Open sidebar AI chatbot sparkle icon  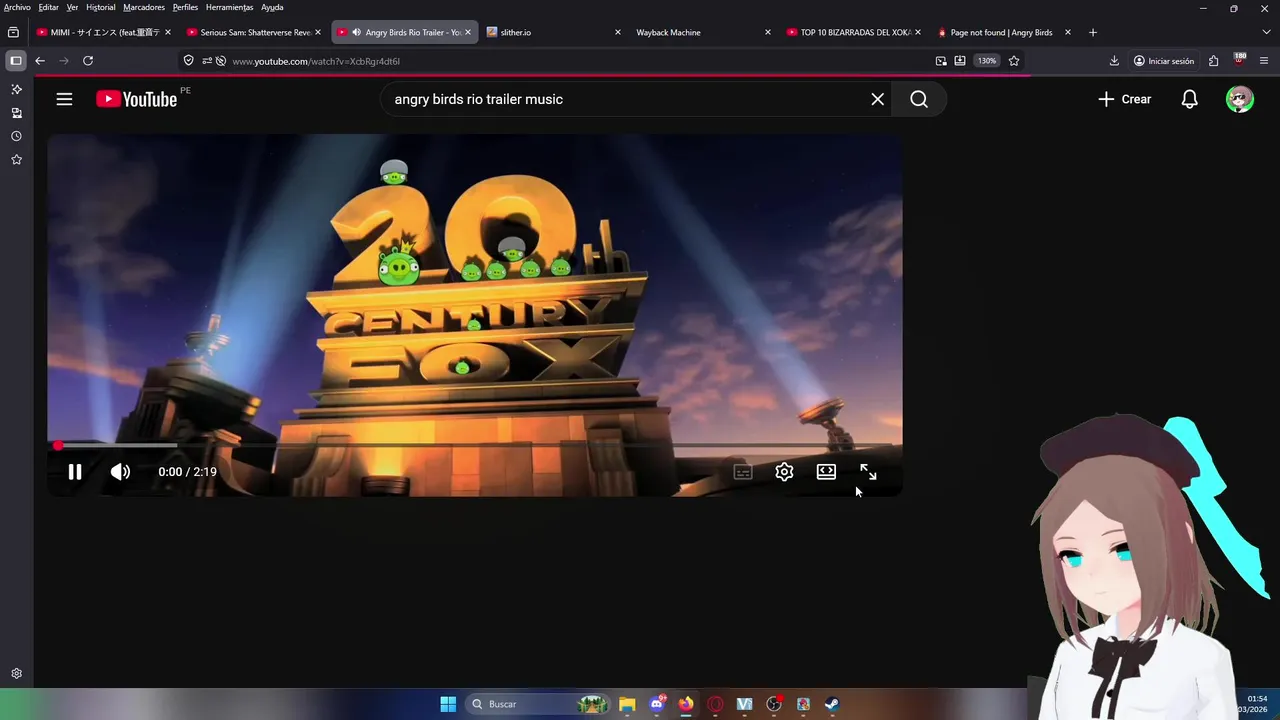[x=16, y=89]
